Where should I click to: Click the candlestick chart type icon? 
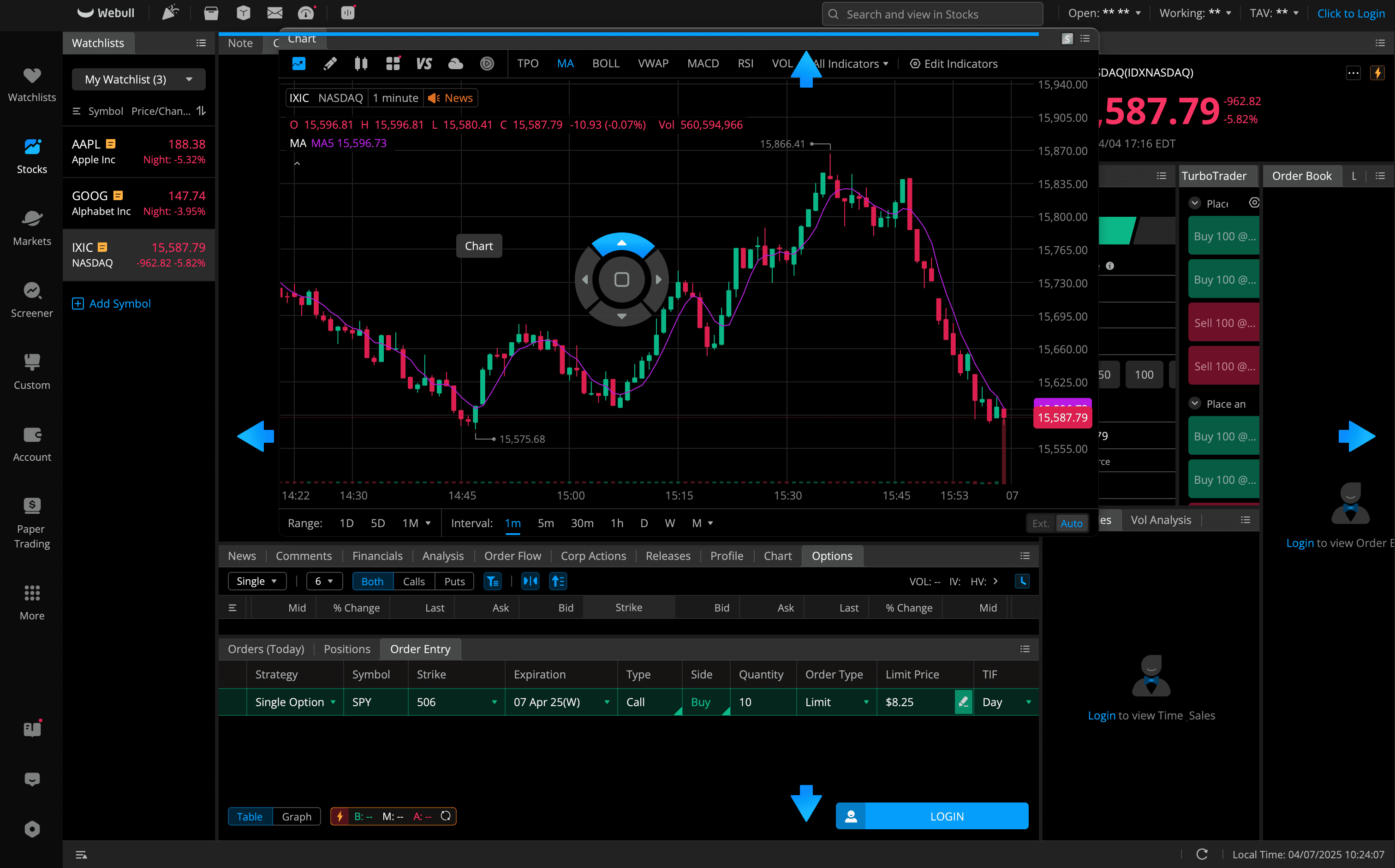click(361, 64)
